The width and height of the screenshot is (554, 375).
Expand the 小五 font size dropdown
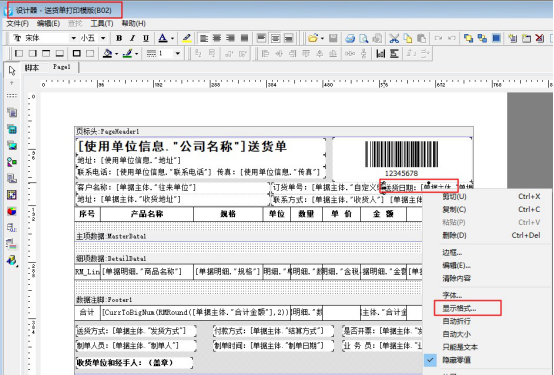(103, 38)
